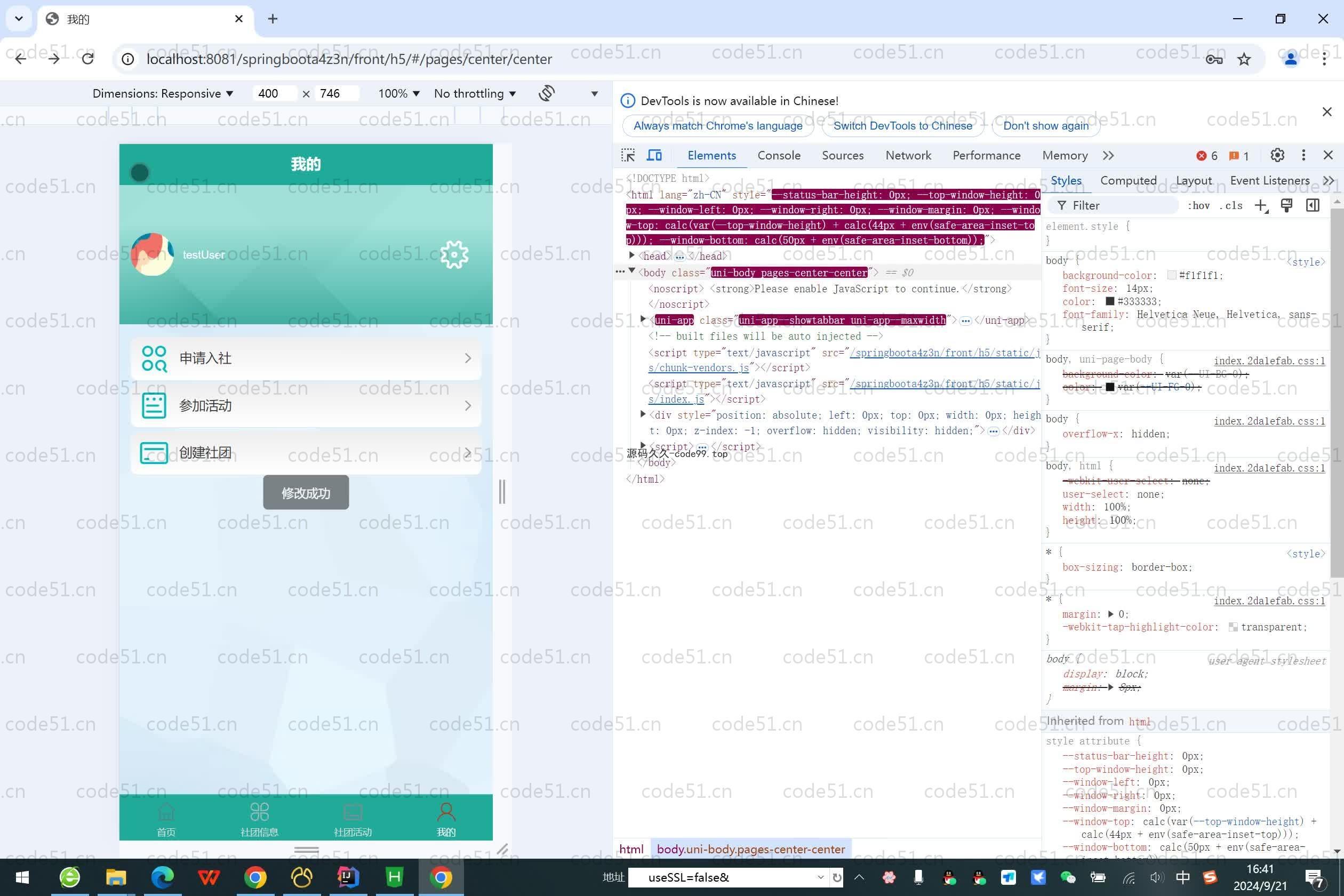Click the #333333 color swatch
The image size is (1344, 896).
(x=1110, y=301)
